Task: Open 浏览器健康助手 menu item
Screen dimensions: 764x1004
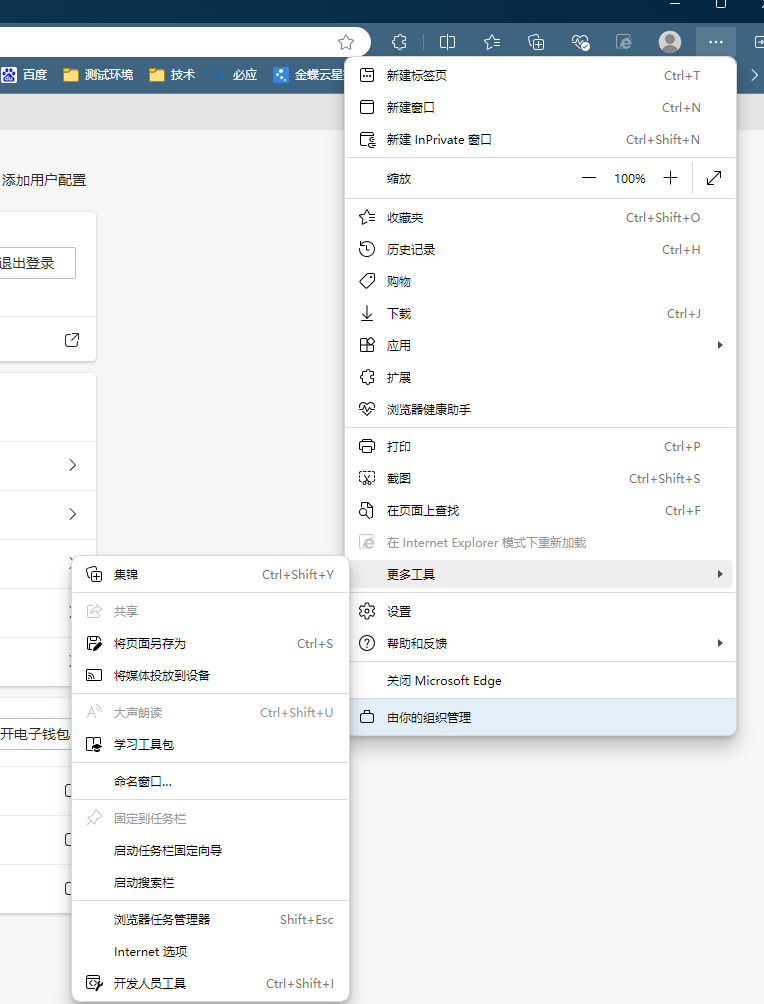Action: pyautogui.click(x=540, y=410)
